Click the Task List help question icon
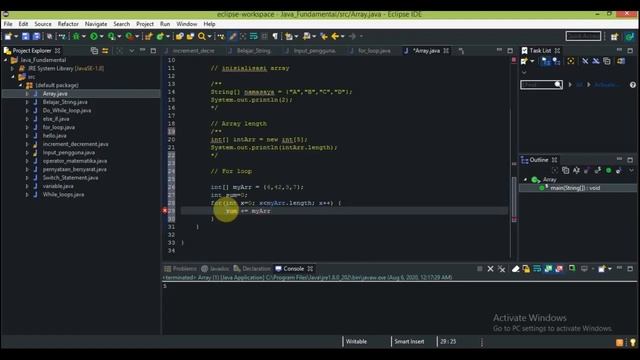The height and width of the screenshot is (360, 640). pyautogui.click(x=633, y=85)
